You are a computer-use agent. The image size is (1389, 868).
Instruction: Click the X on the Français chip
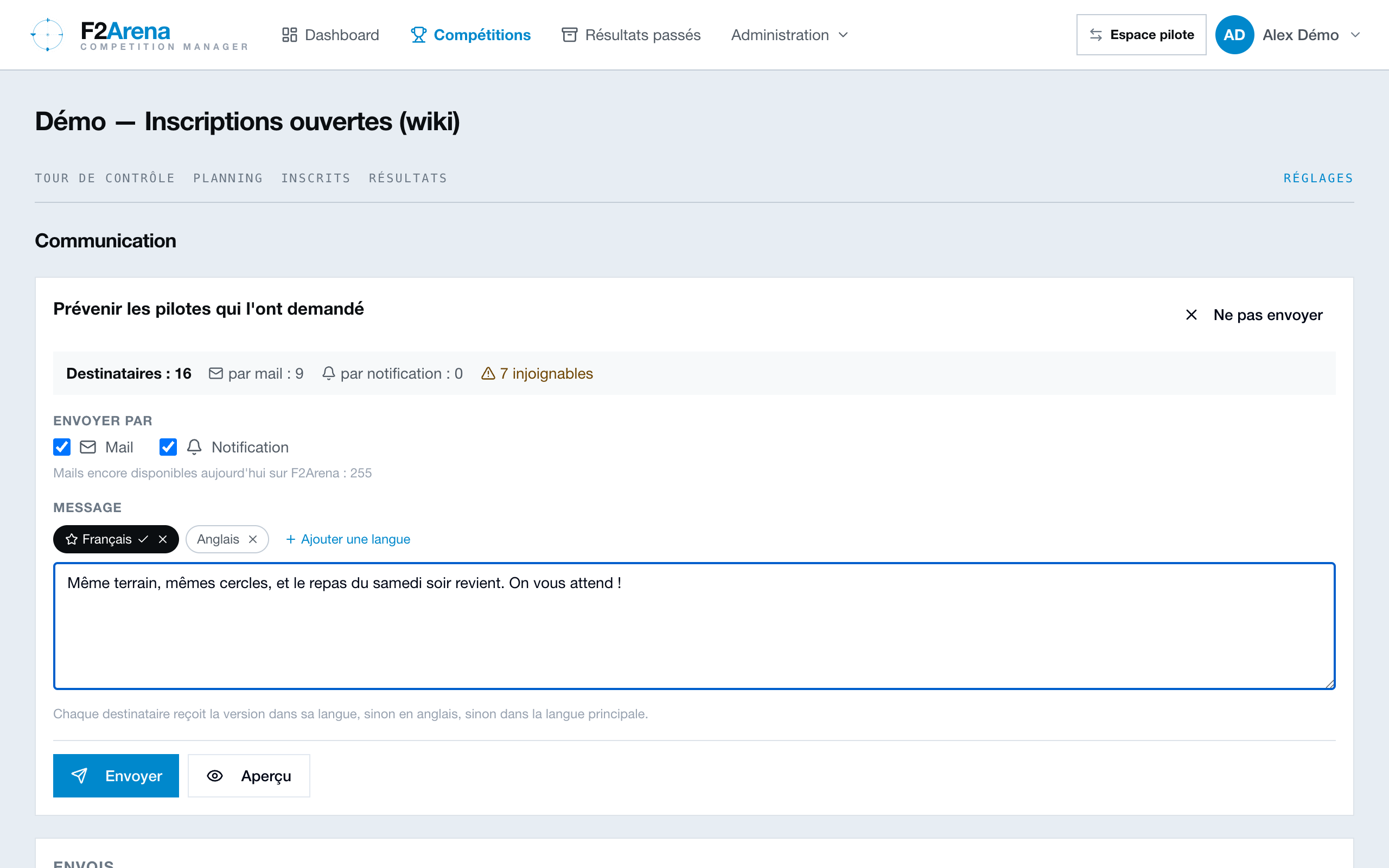pos(163,539)
